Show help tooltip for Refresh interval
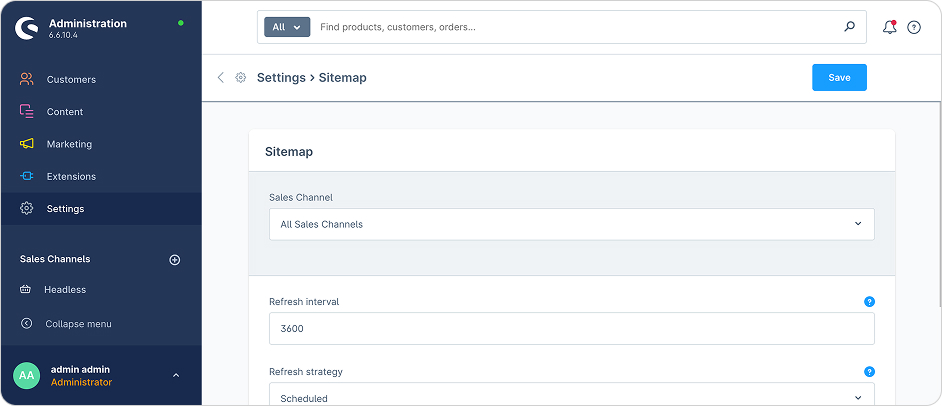The image size is (942, 406). [x=869, y=301]
